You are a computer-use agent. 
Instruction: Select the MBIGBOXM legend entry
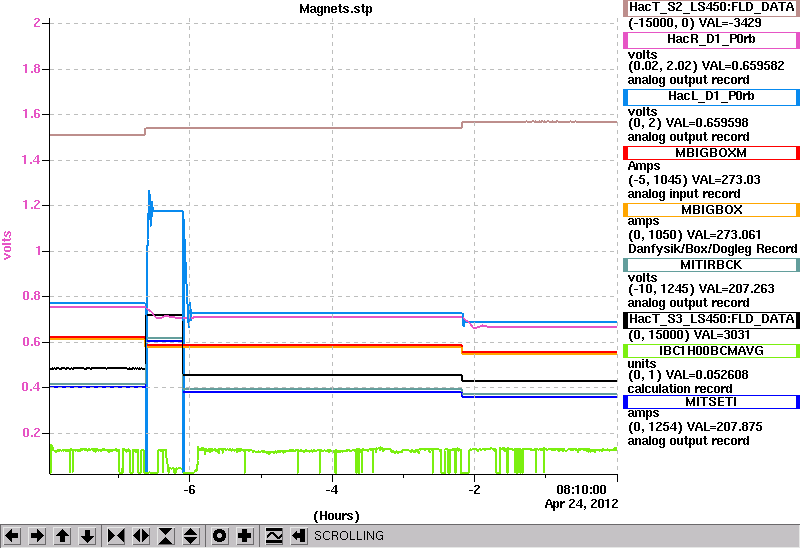click(x=711, y=153)
